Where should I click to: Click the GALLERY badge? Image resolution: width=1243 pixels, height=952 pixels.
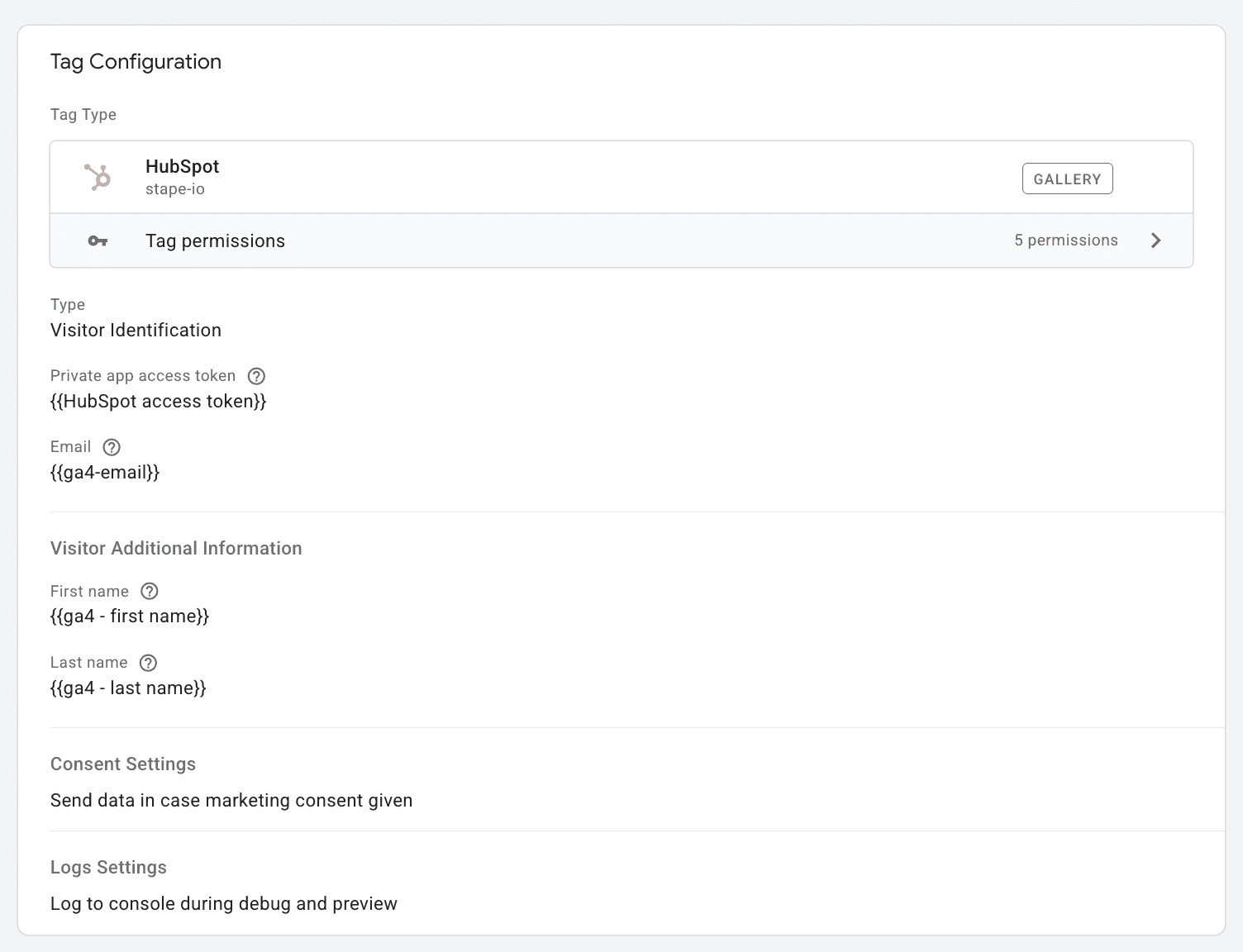tap(1067, 178)
